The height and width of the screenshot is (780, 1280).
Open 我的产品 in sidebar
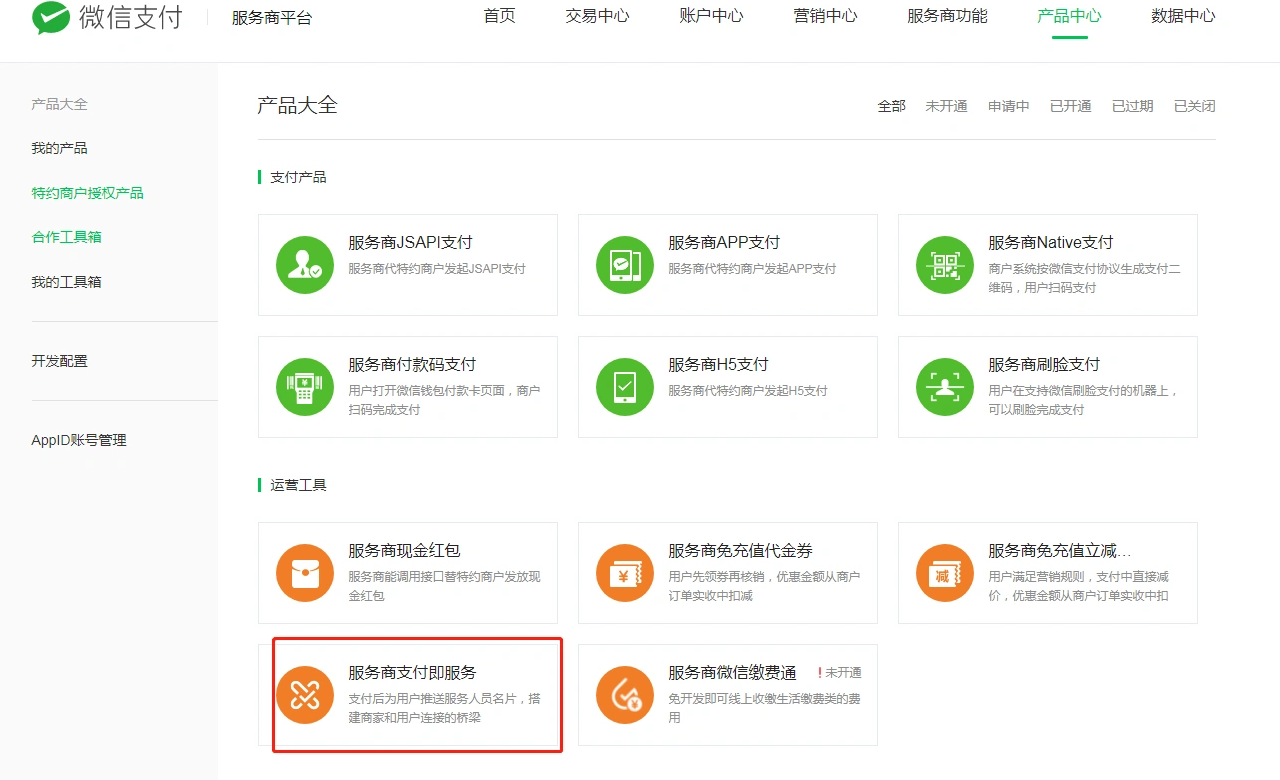coord(59,148)
